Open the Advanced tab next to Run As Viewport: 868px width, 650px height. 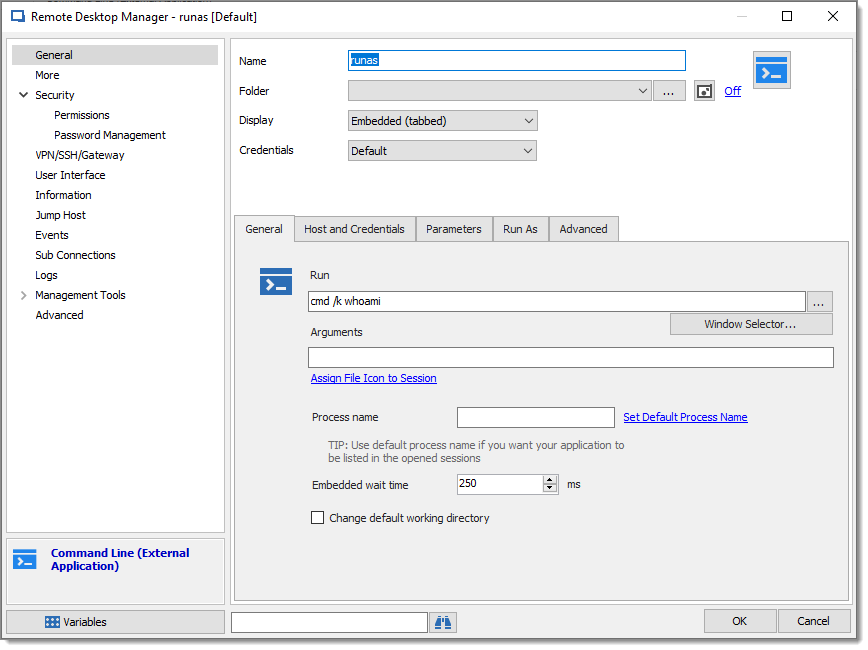pyautogui.click(x=583, y=229)
